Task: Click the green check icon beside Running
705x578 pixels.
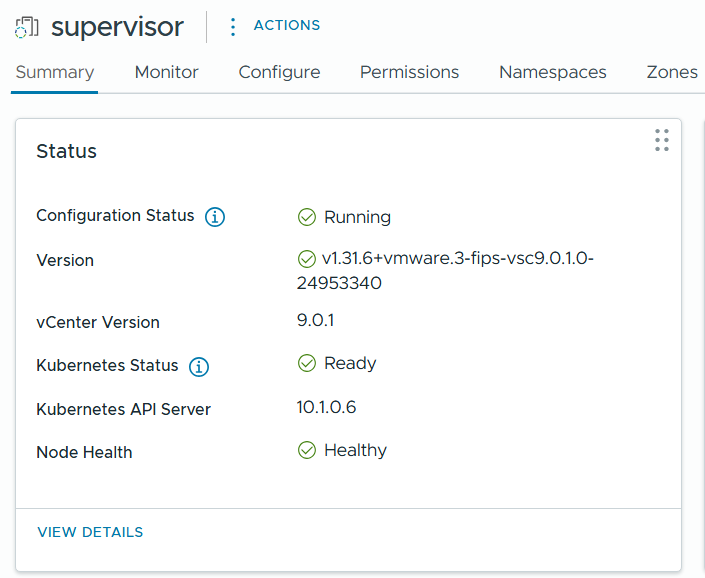Action: click(x=307, y=217)
